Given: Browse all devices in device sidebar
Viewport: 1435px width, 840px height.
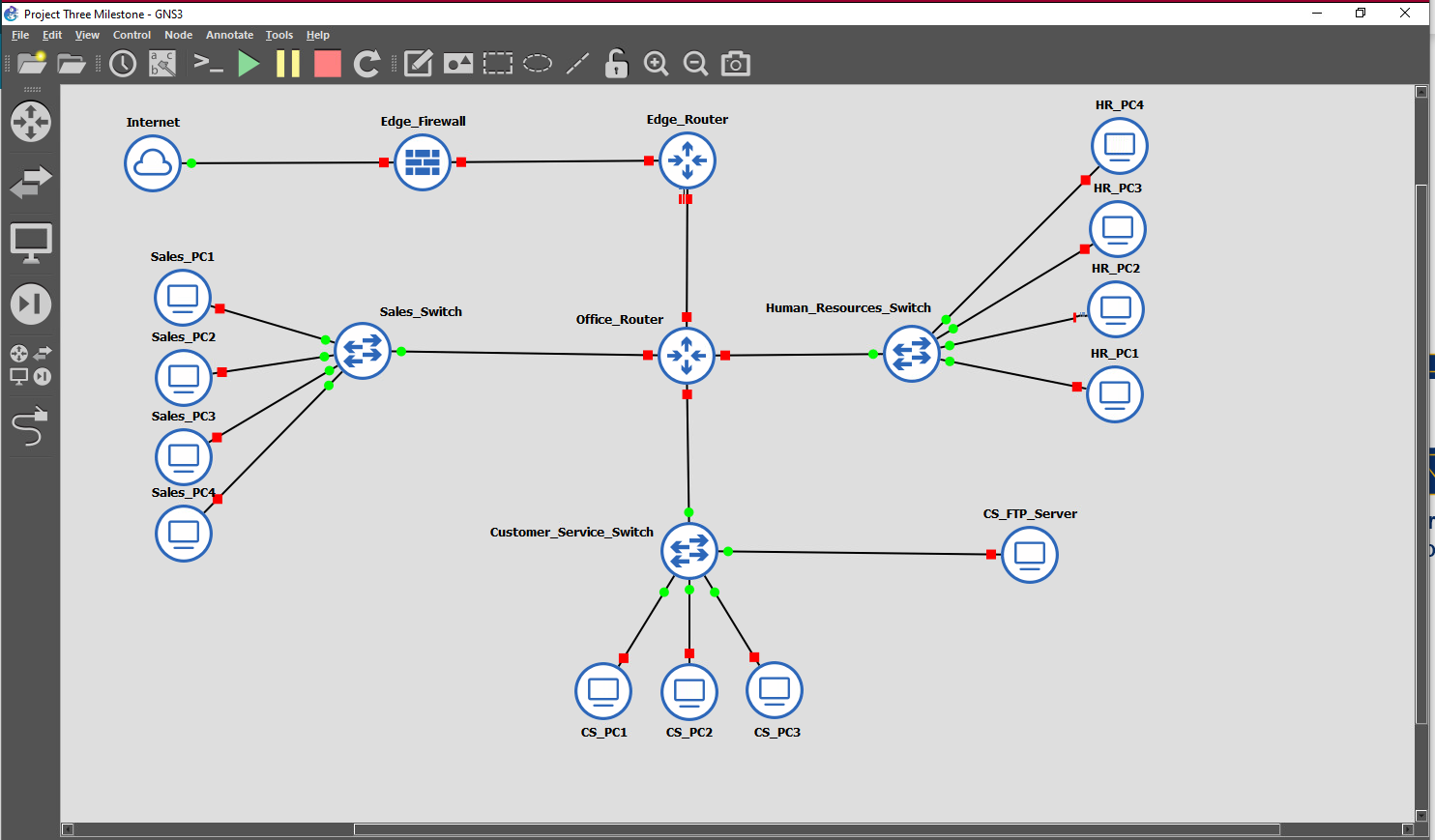Looking at the screenshot, I should pos(31,364).
